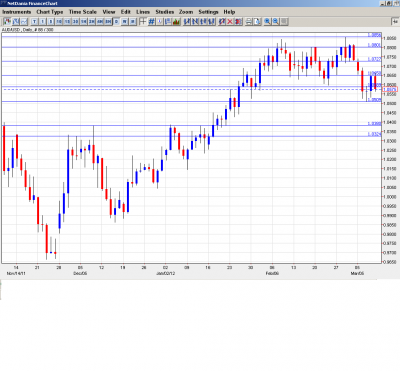Switch to 10 minute time scale
Screen dimensions: 400x371
(x=59, y=22)
